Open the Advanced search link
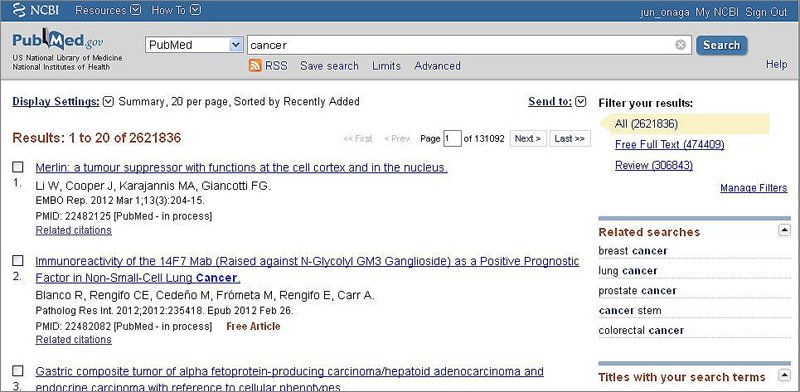800x392 pixels. (x=437, y=66)
